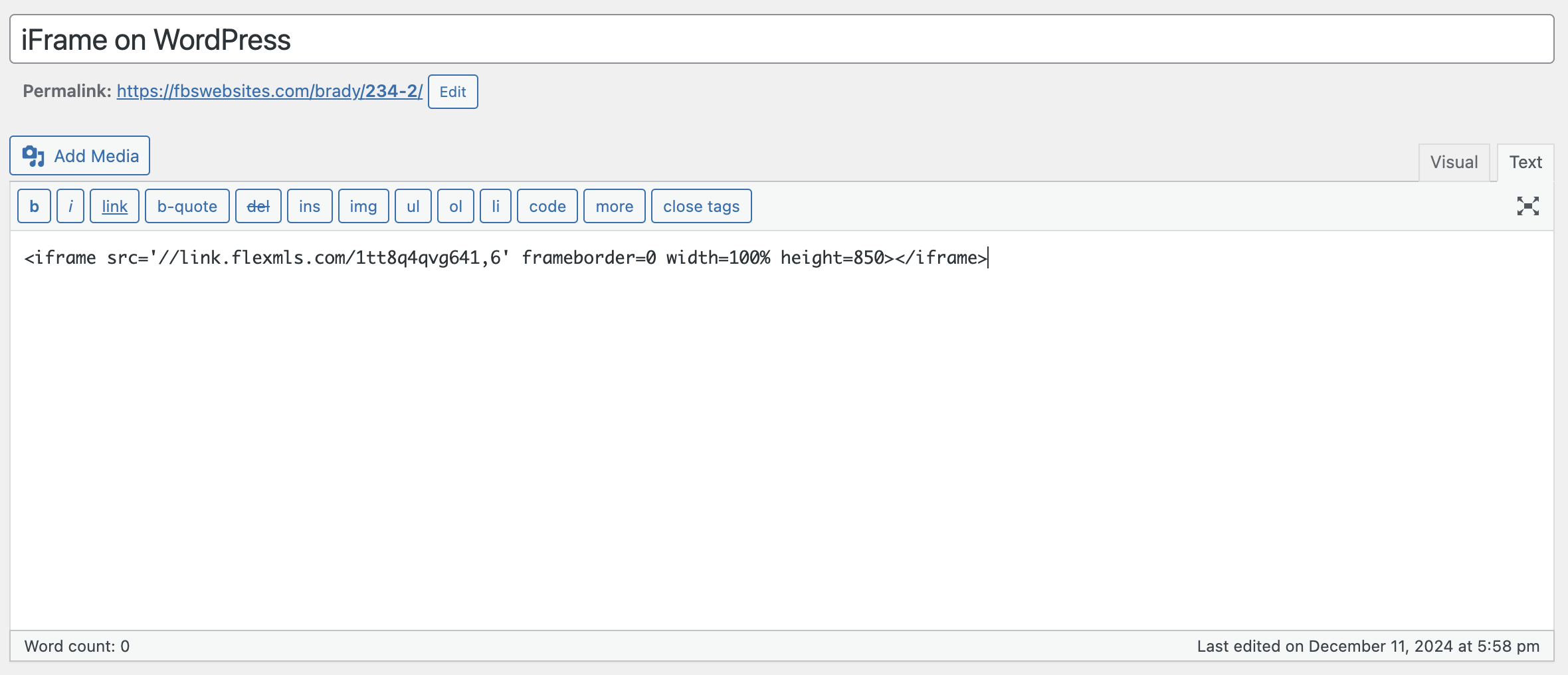Click the Word count status text
This screenshot has width=1568, height=675.
tap(77, 646)
